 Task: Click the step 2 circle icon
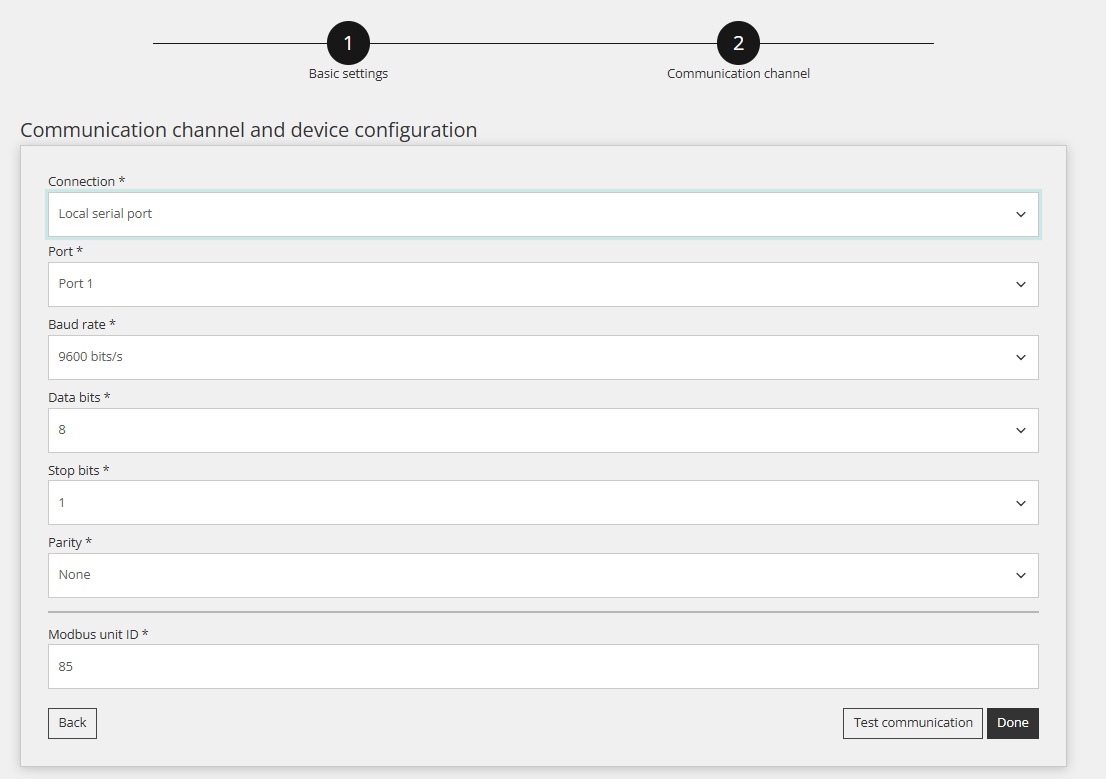738,43
